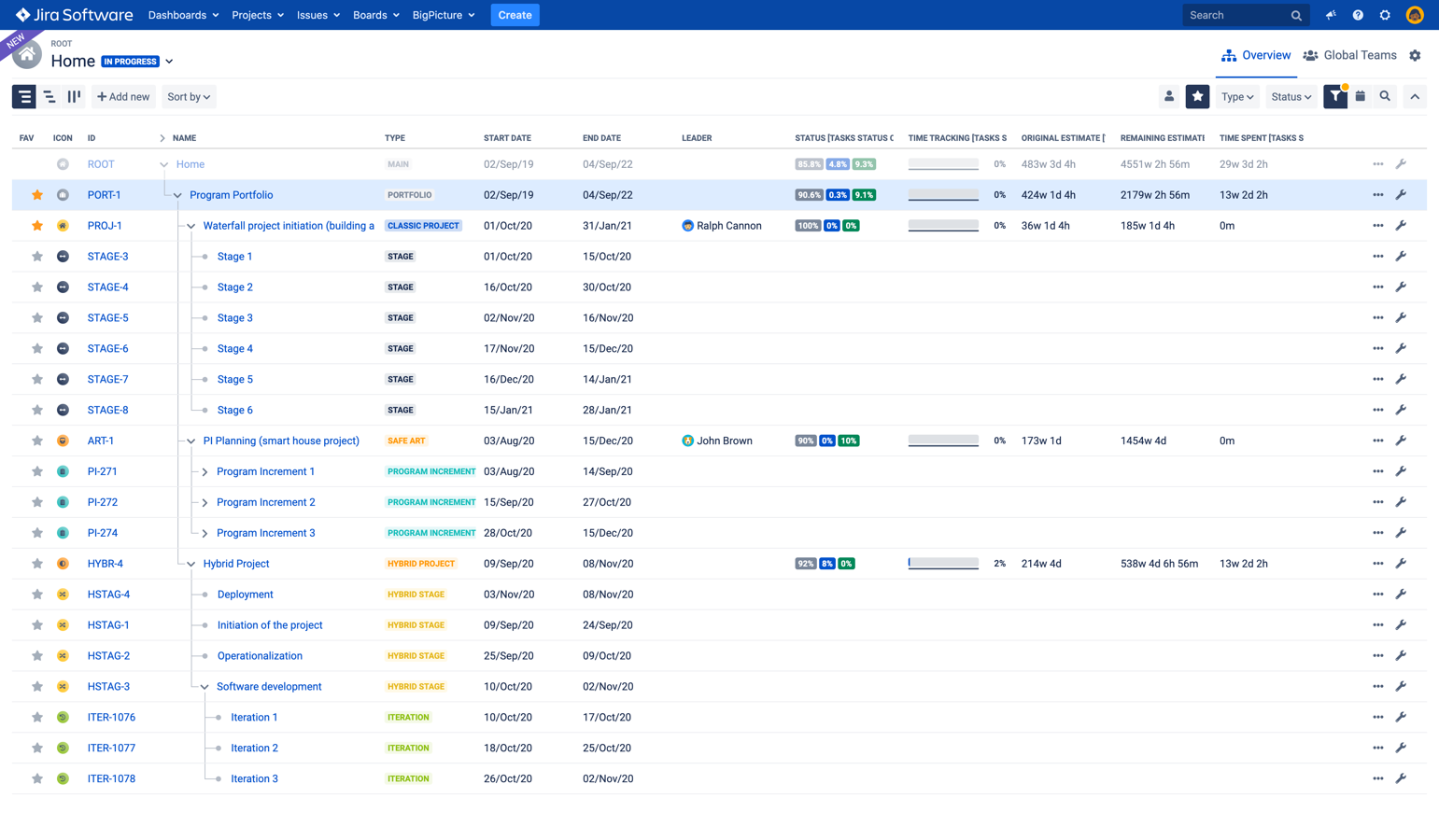This screenshot has height=840, width=1439.
Task: Switch to the Global Teams tab
Action: pos(1348,55)
